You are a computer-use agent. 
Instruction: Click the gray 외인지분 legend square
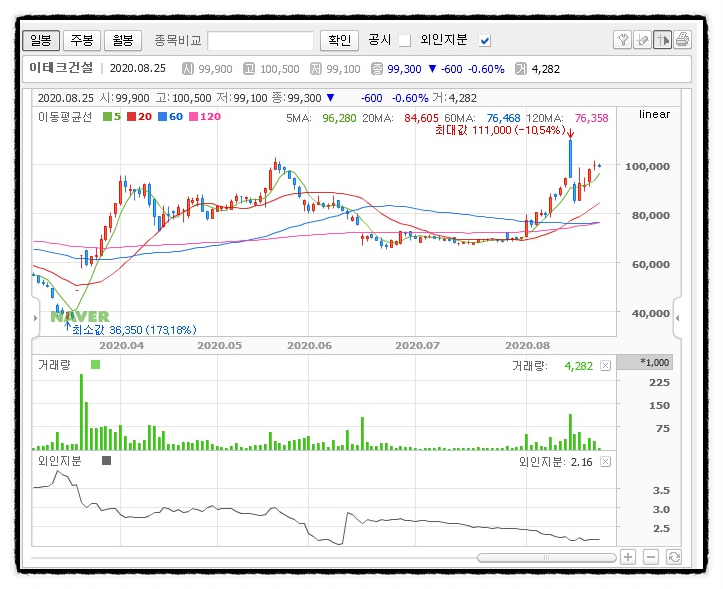coord(107,460)
